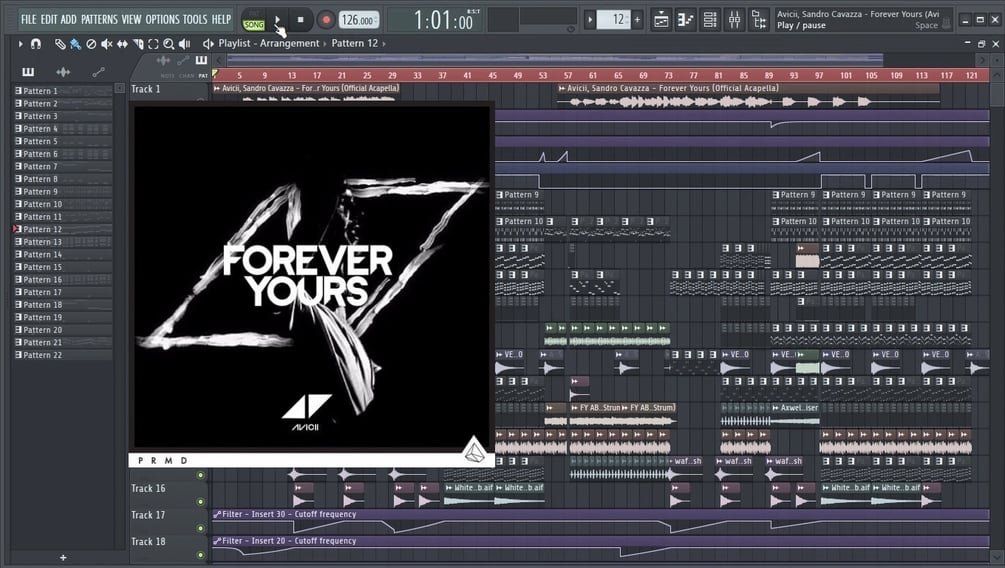Viewport: 1005px width, 568px height.
Task: Stop playback with the Stop button
Action: click(x=301, y=20)
